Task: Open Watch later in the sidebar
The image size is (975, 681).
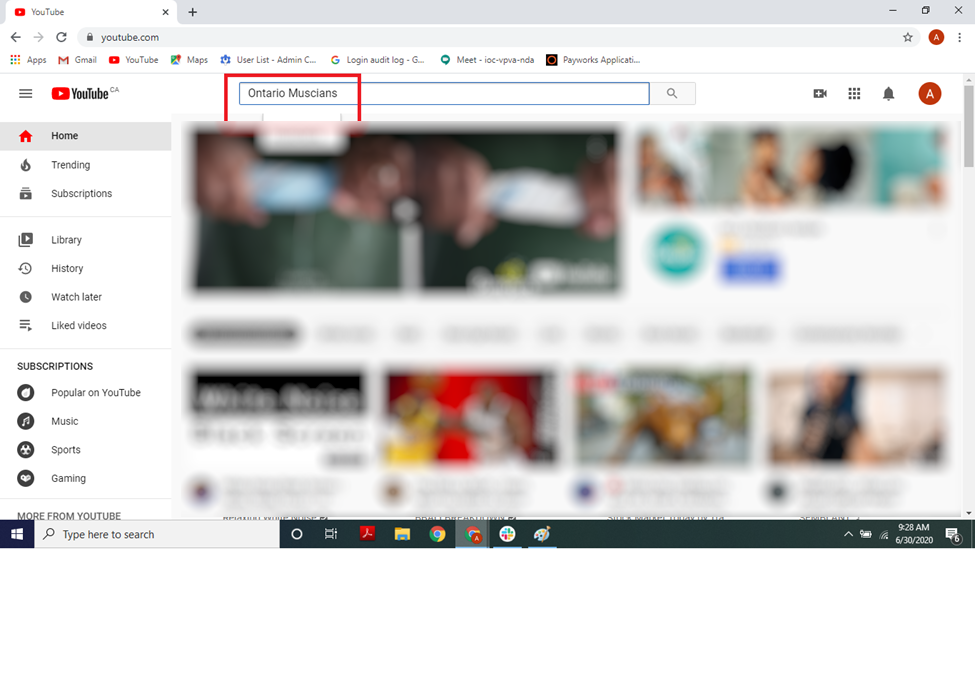Action: pyautogui.click(x=86, y=297)
